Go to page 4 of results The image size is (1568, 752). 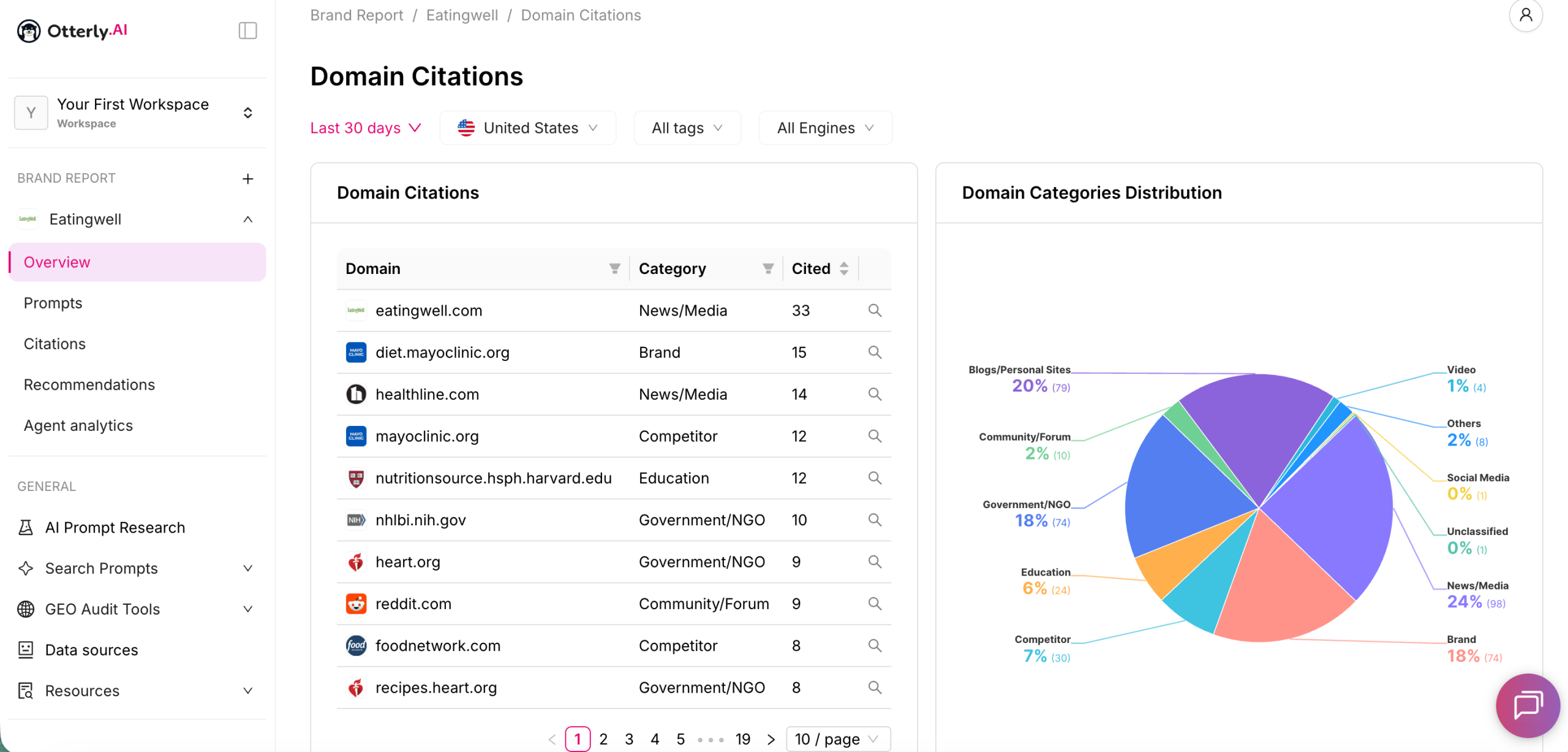tap(655, 739)
